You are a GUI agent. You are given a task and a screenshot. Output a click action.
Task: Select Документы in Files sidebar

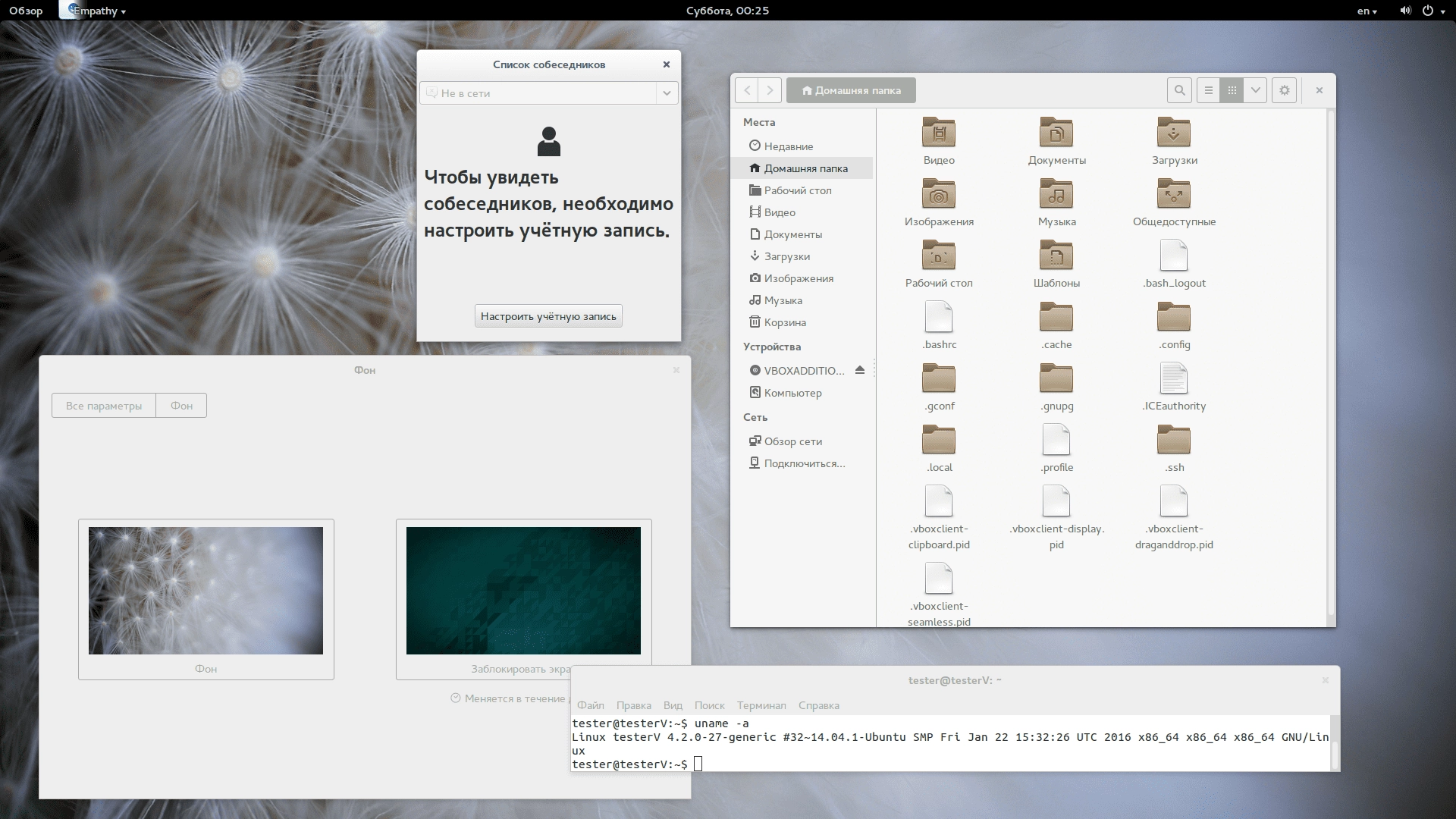[802, 234]
